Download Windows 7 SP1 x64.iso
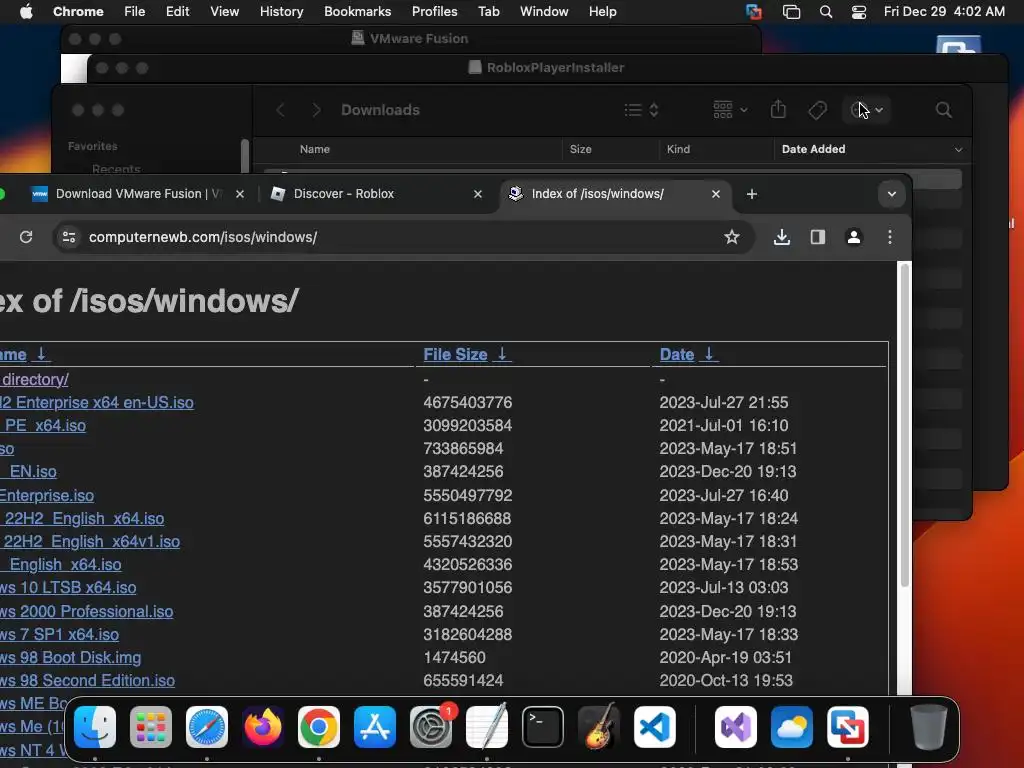Screen dimensions: 1024x768 59,634
